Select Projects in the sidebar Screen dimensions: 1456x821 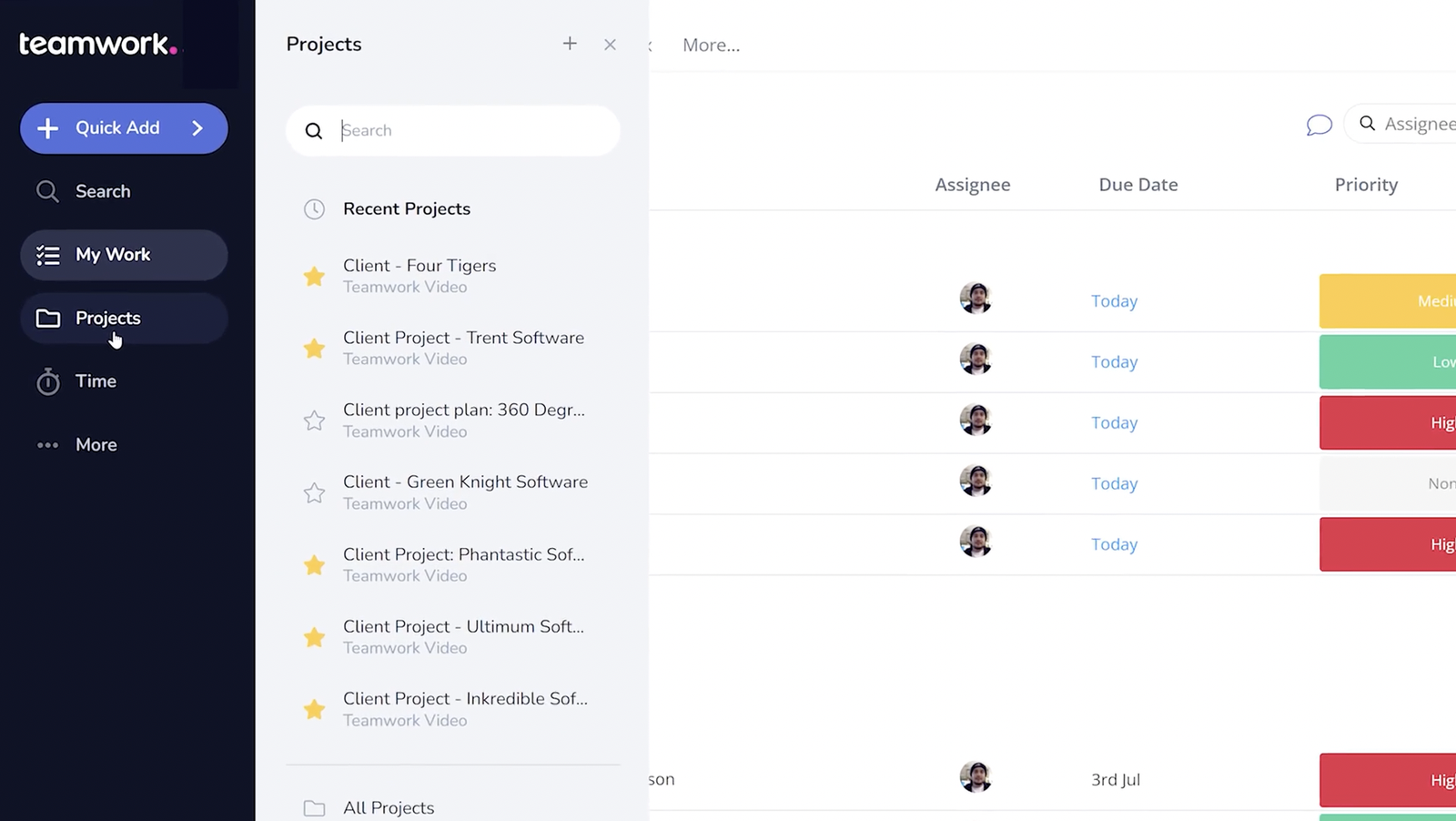tap(124, 319)
